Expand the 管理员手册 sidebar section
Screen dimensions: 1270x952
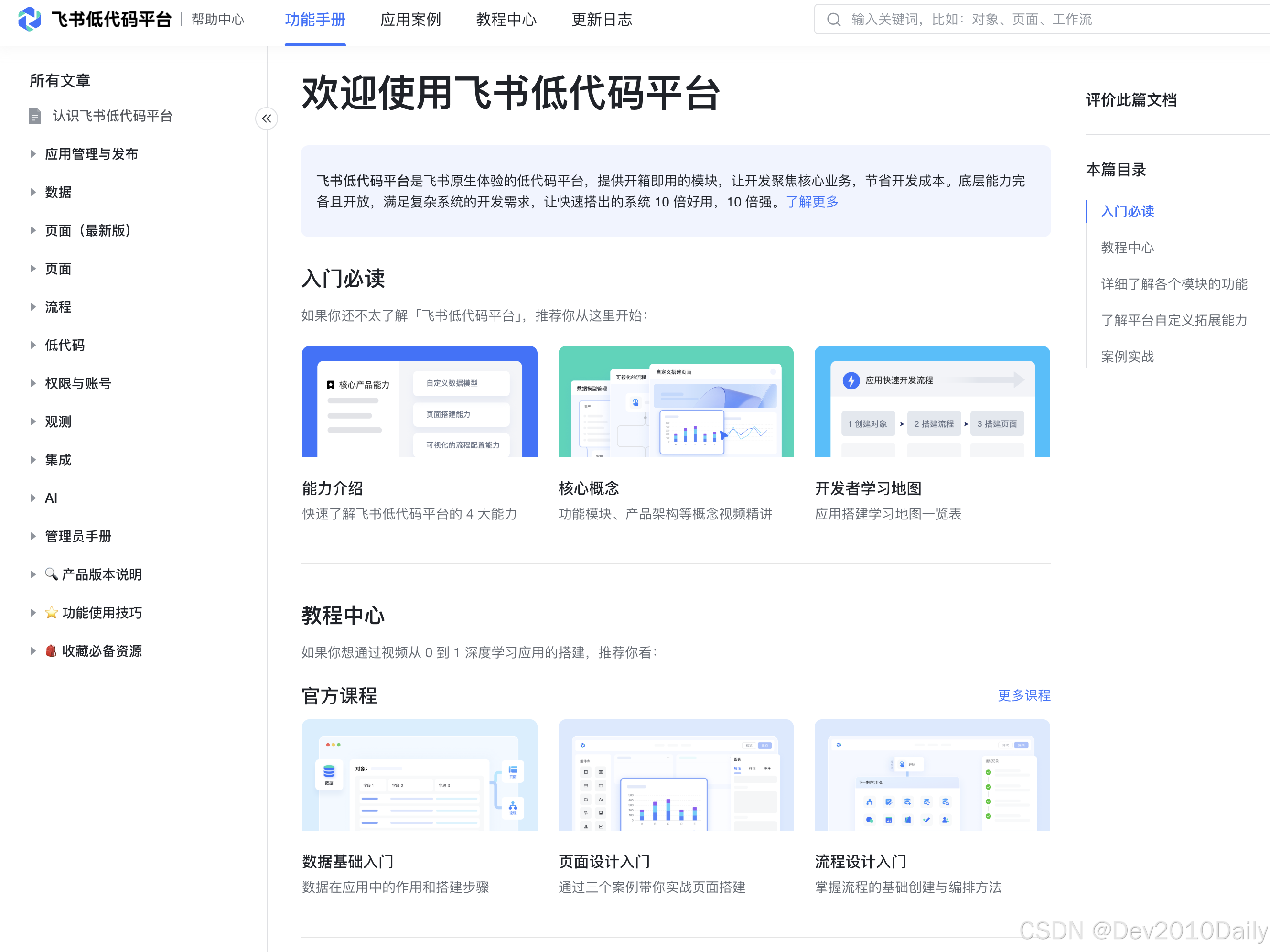click(x=33, y=536)
